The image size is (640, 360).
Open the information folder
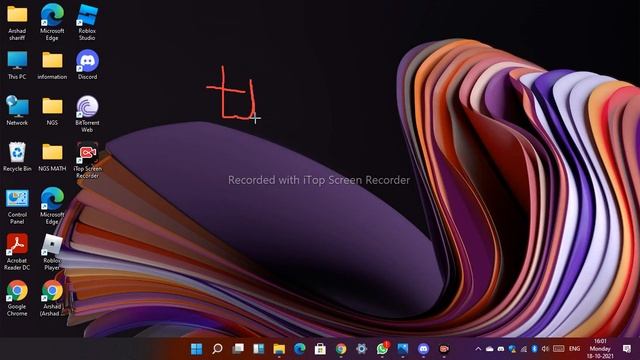tap(52, 65)
